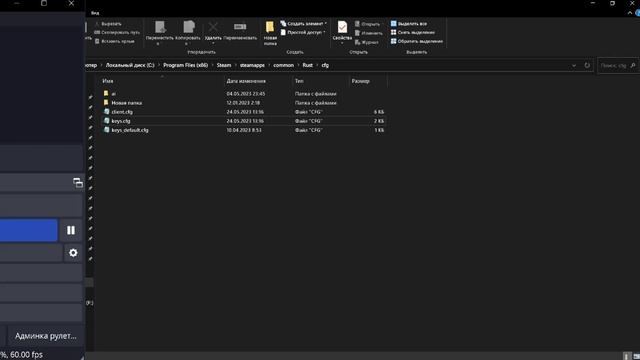Click Админка рулет... in the left window
The width and height of the screenshot is (640, 360).
pos(45,336)
